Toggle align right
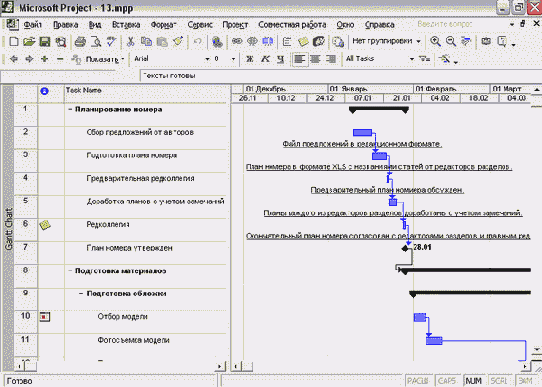542x387 pixels. 331,59
